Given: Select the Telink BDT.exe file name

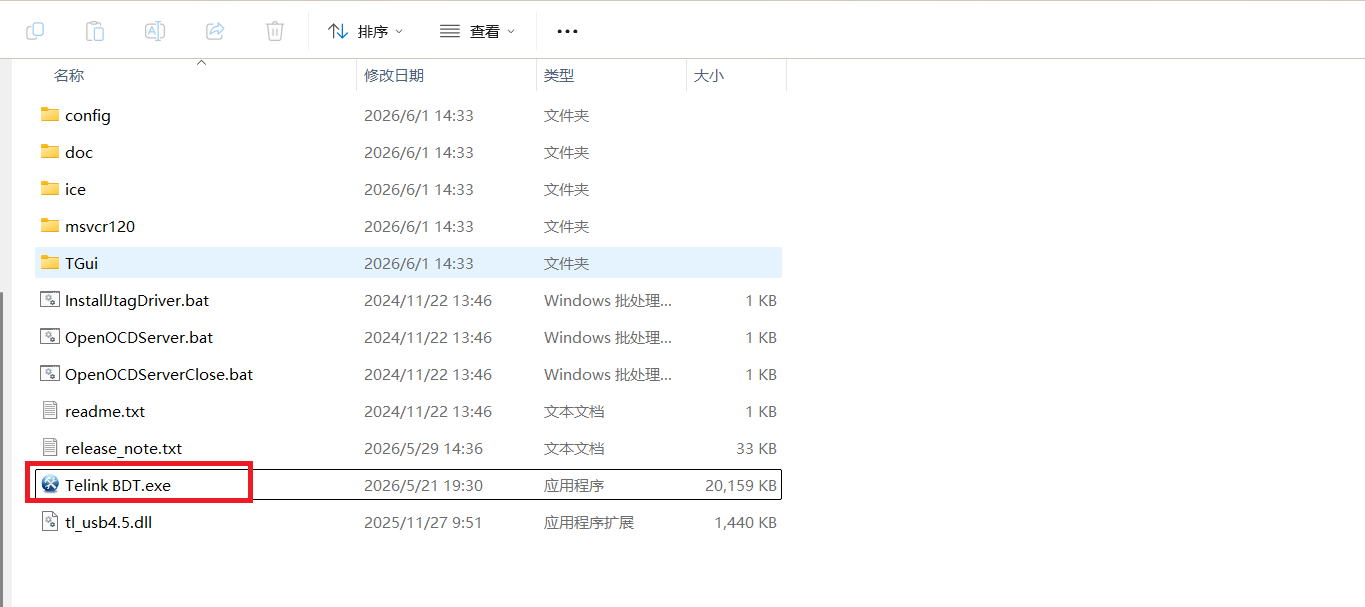Looking at the screenshot, I should pyautogui.click(x=118, y=486).
